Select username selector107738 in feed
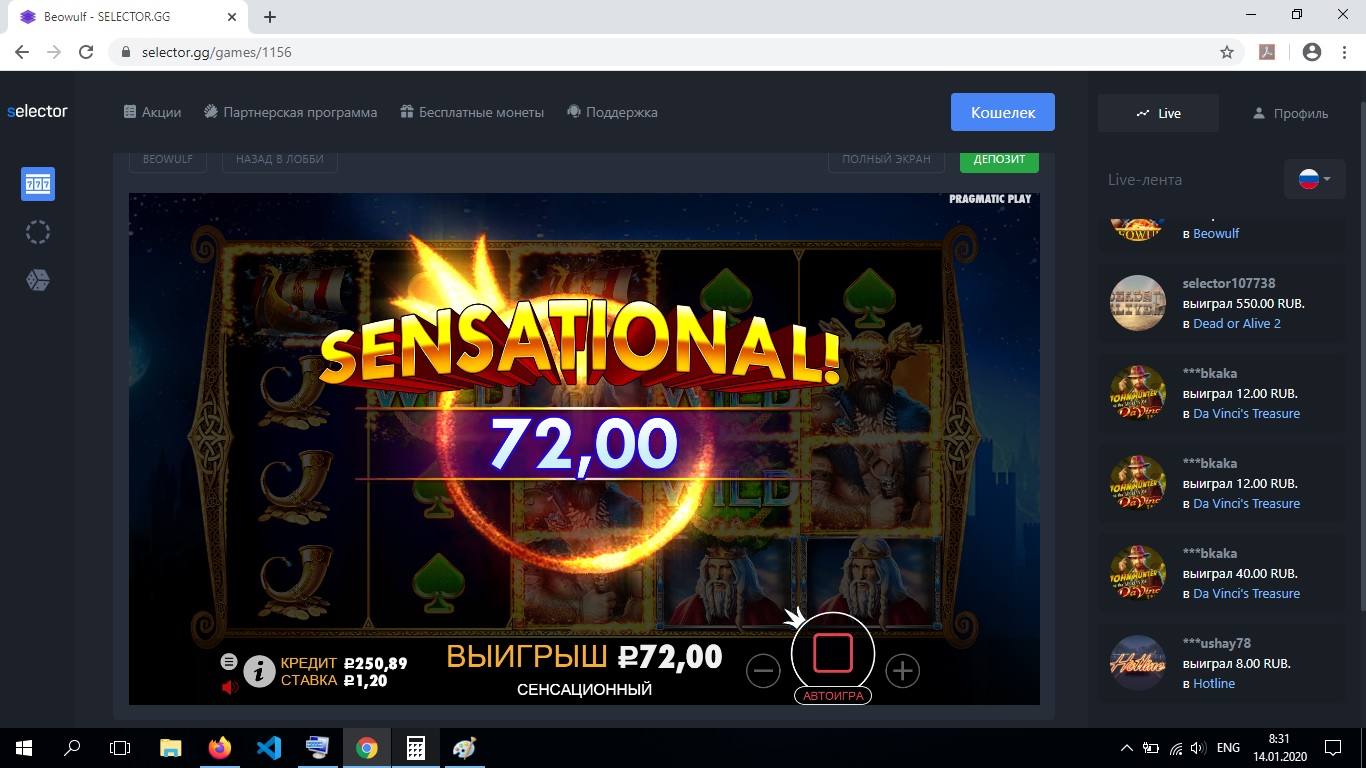1366x768 pixels. pyautogui.click(x=1229, y=283)
